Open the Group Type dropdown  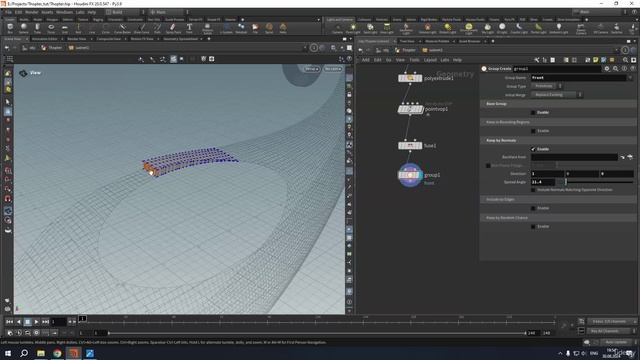(547, 86)
